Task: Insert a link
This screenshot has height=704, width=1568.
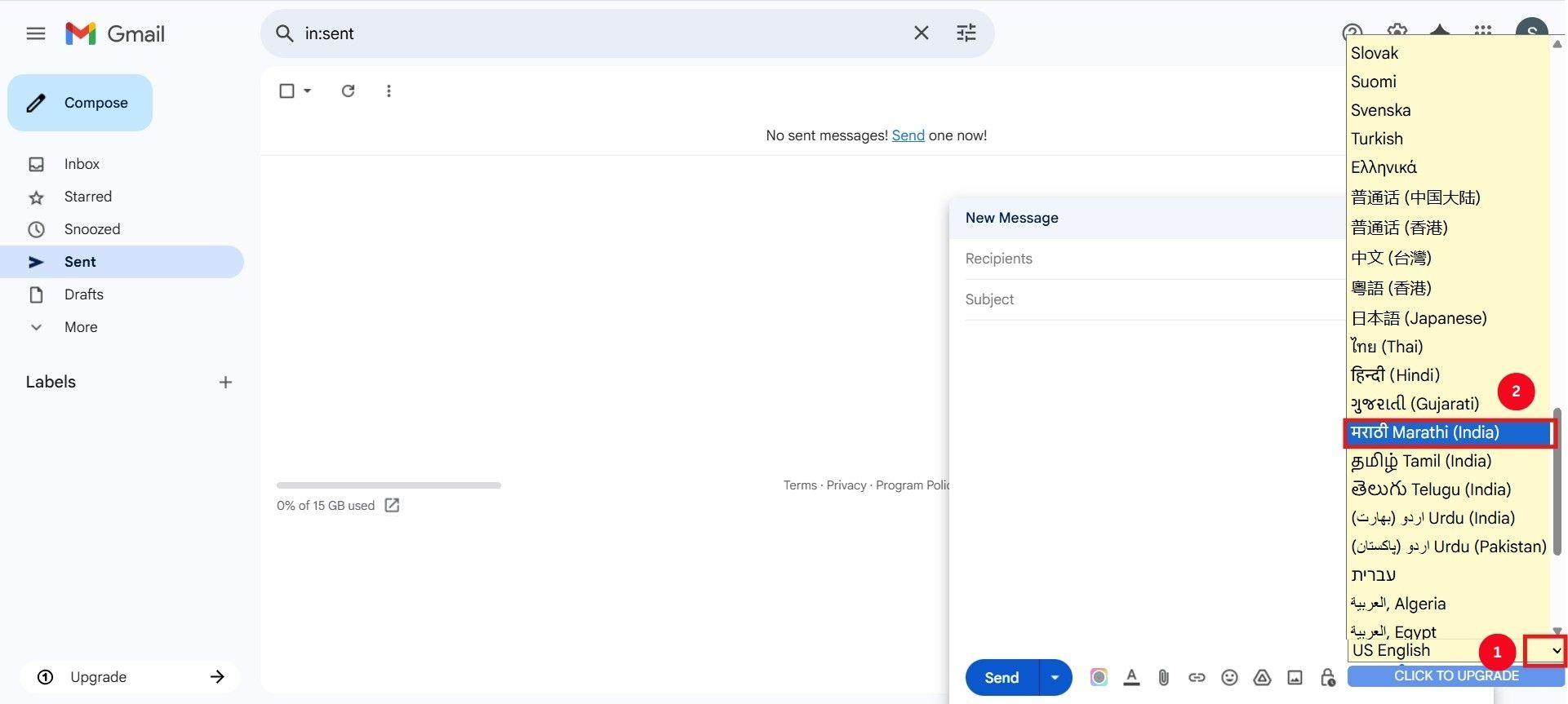Action: coord(1197,677)
